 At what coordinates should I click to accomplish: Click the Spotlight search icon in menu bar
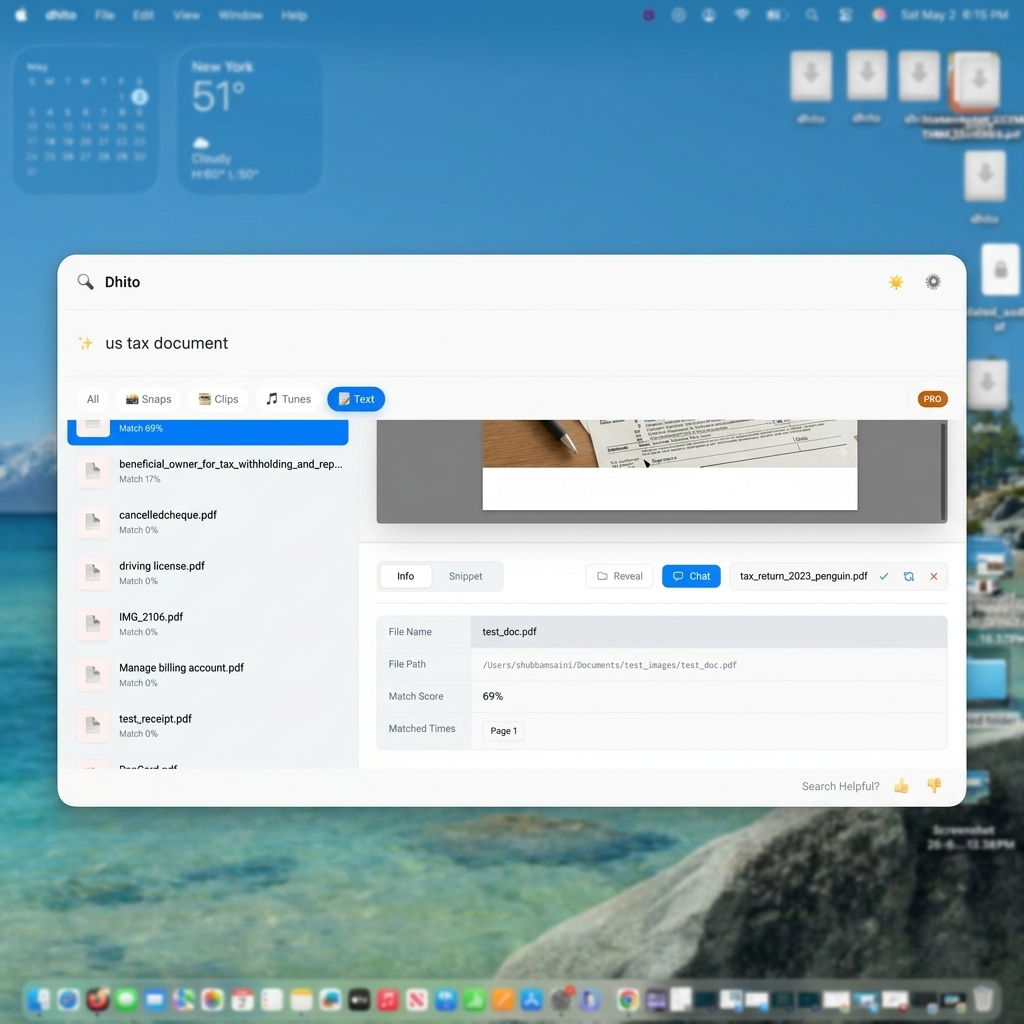[x=812, y=15]
